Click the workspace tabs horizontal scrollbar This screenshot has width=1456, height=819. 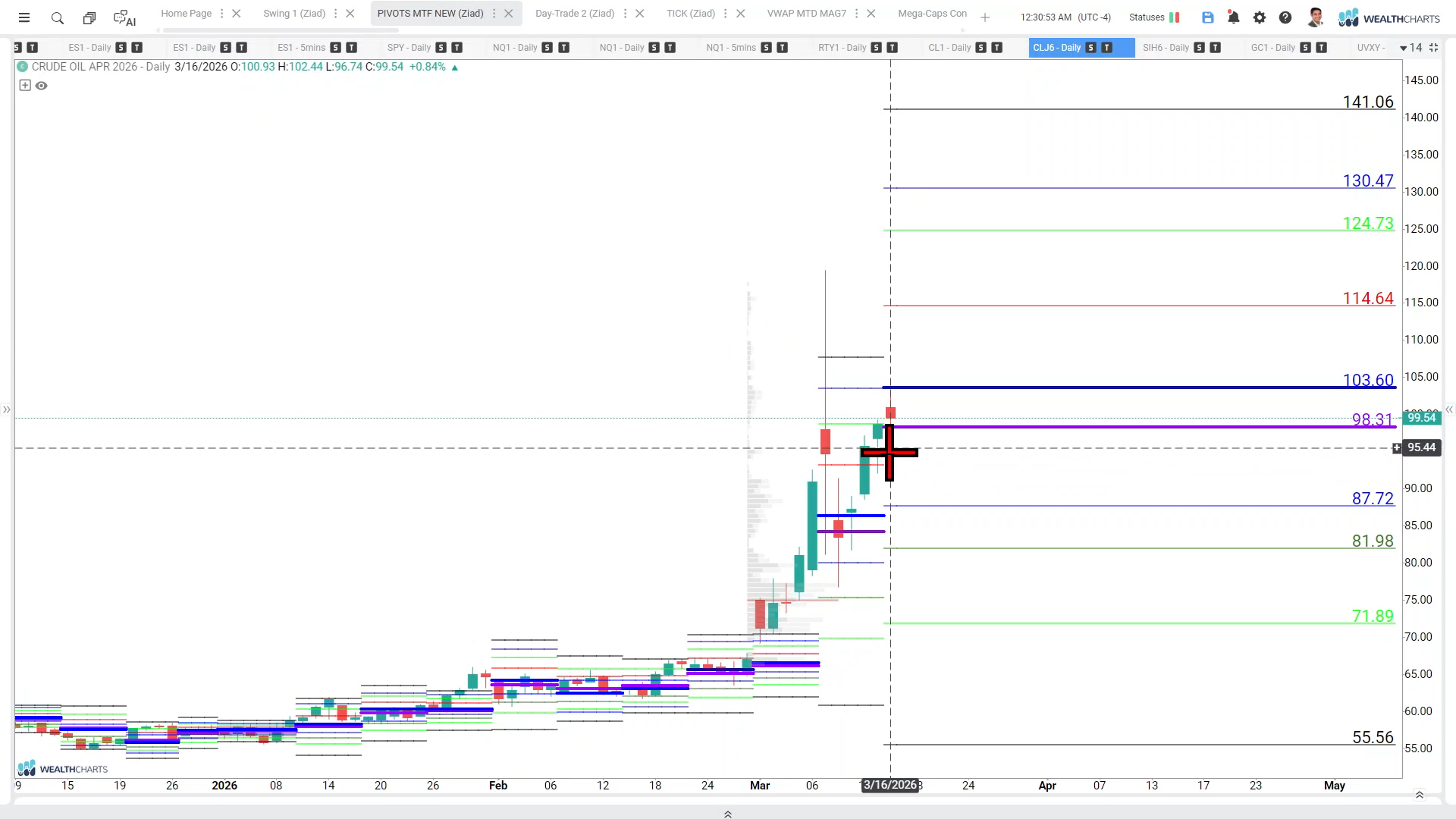coord(281,30)
